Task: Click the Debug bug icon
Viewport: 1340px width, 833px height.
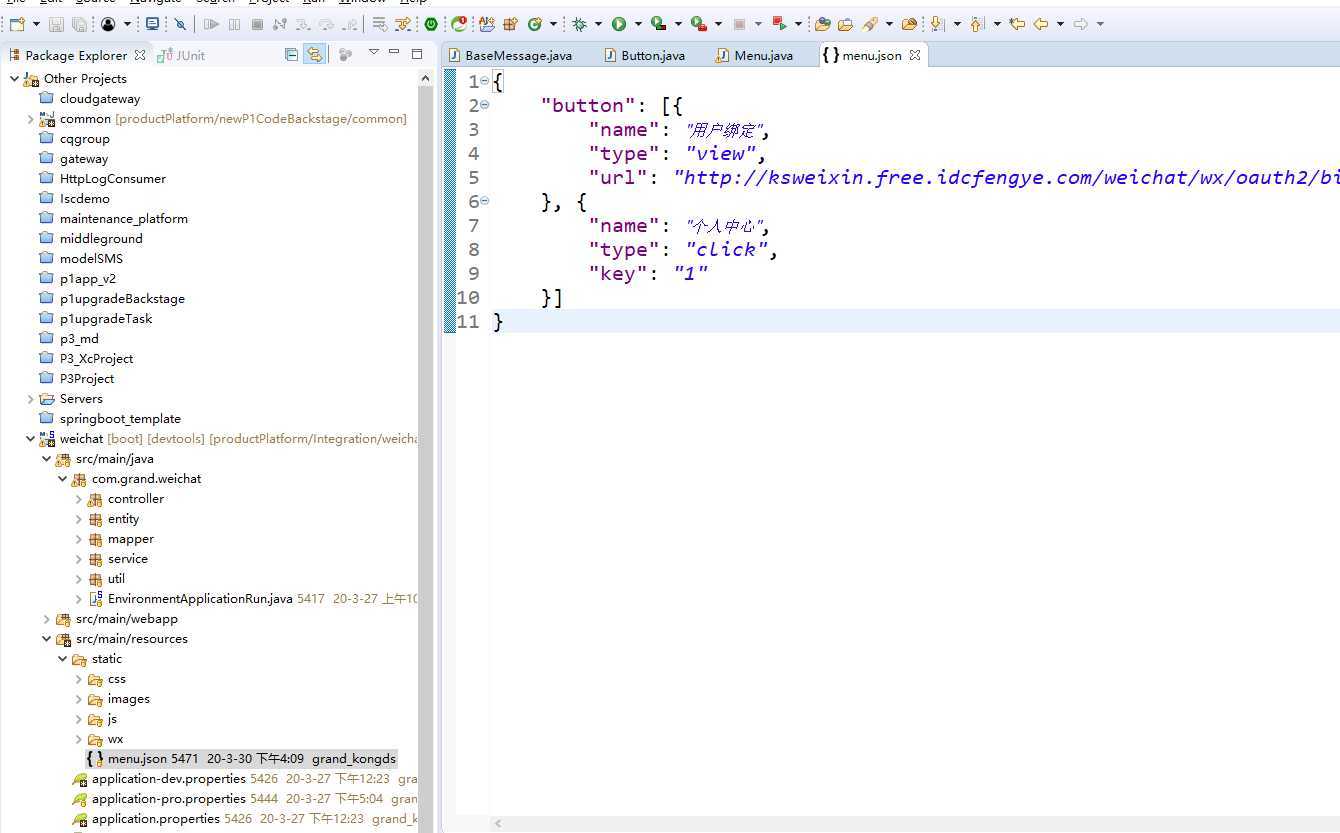Action: (579, 24)
